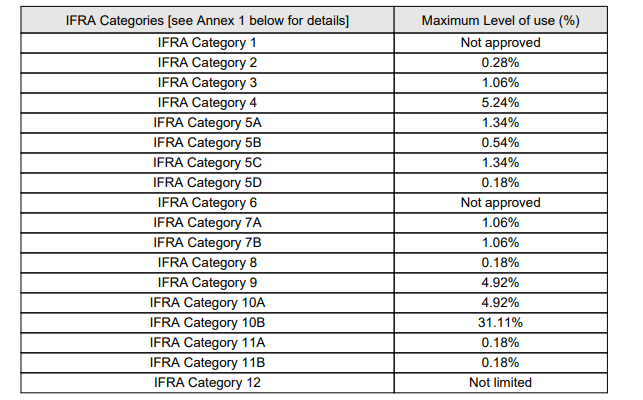The width and height of the screenshot is (643, 400).
Task: Click the IFRA Category 2 label
Action: (x=207, y=63)
